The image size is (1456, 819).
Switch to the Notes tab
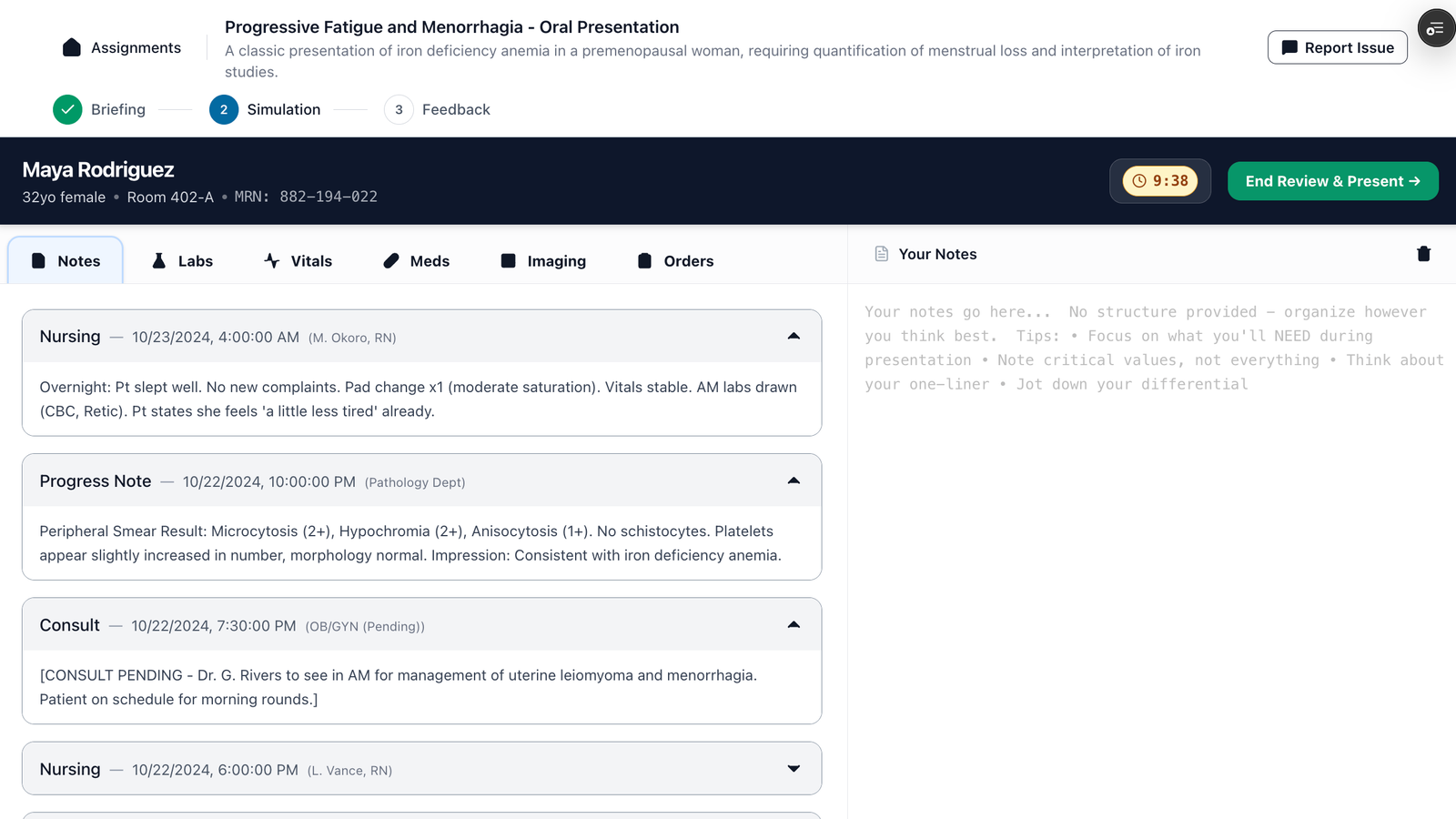(66, 261)
